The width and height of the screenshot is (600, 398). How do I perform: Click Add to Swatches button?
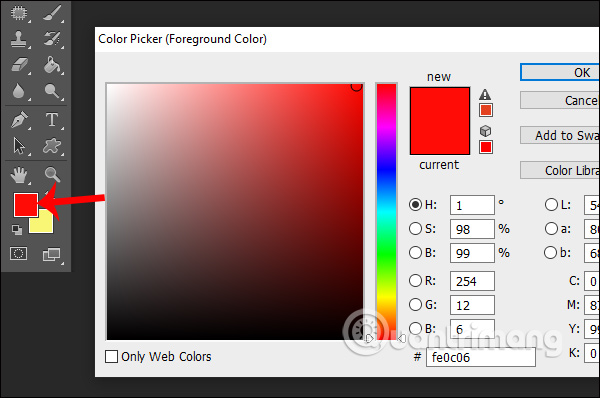click(x=560, y=135)
